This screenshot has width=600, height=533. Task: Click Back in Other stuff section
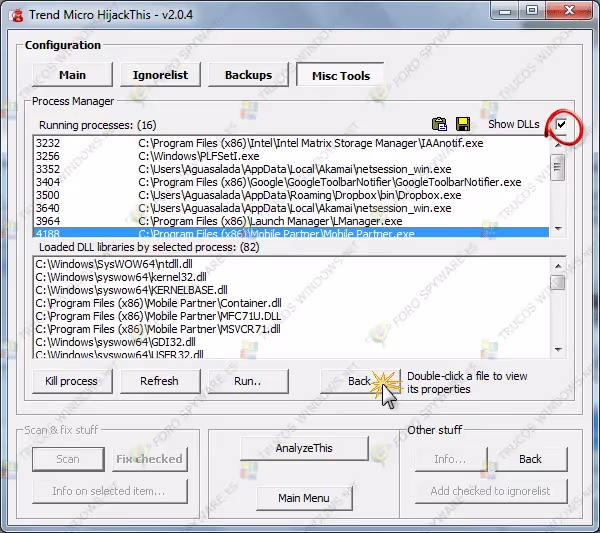(x=530, y=459)
